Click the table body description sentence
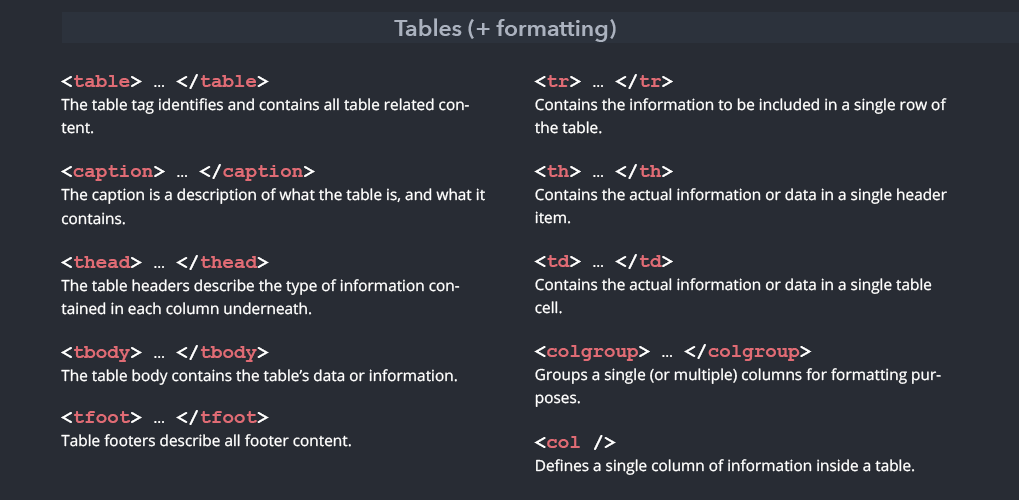This screenshot has width=1019, height=500. tap(259, 376)
